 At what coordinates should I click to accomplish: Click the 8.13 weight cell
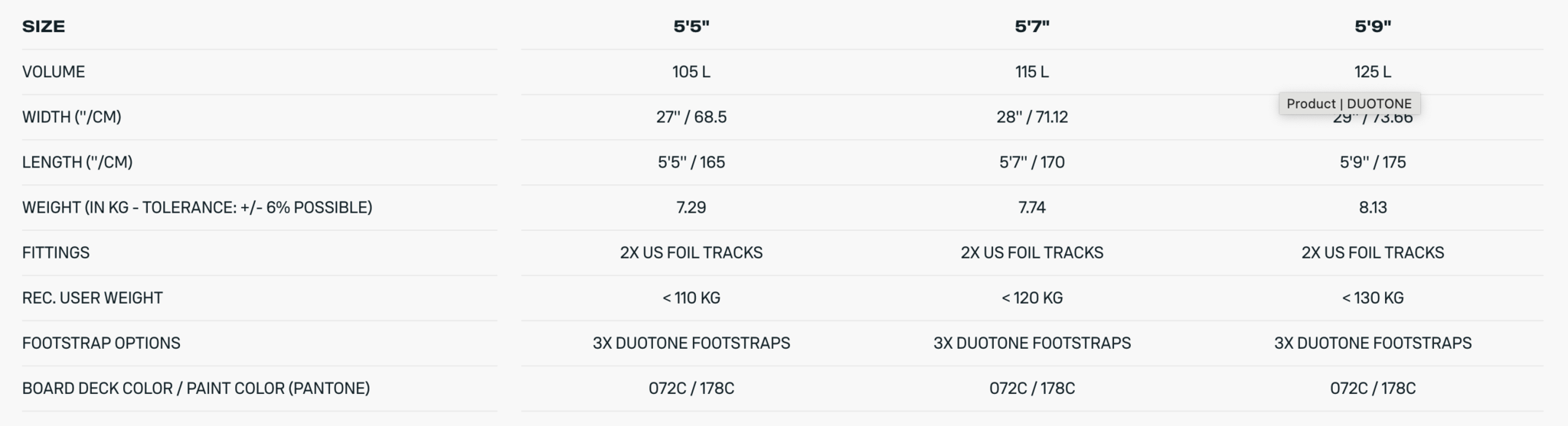tap(1373, 207)
